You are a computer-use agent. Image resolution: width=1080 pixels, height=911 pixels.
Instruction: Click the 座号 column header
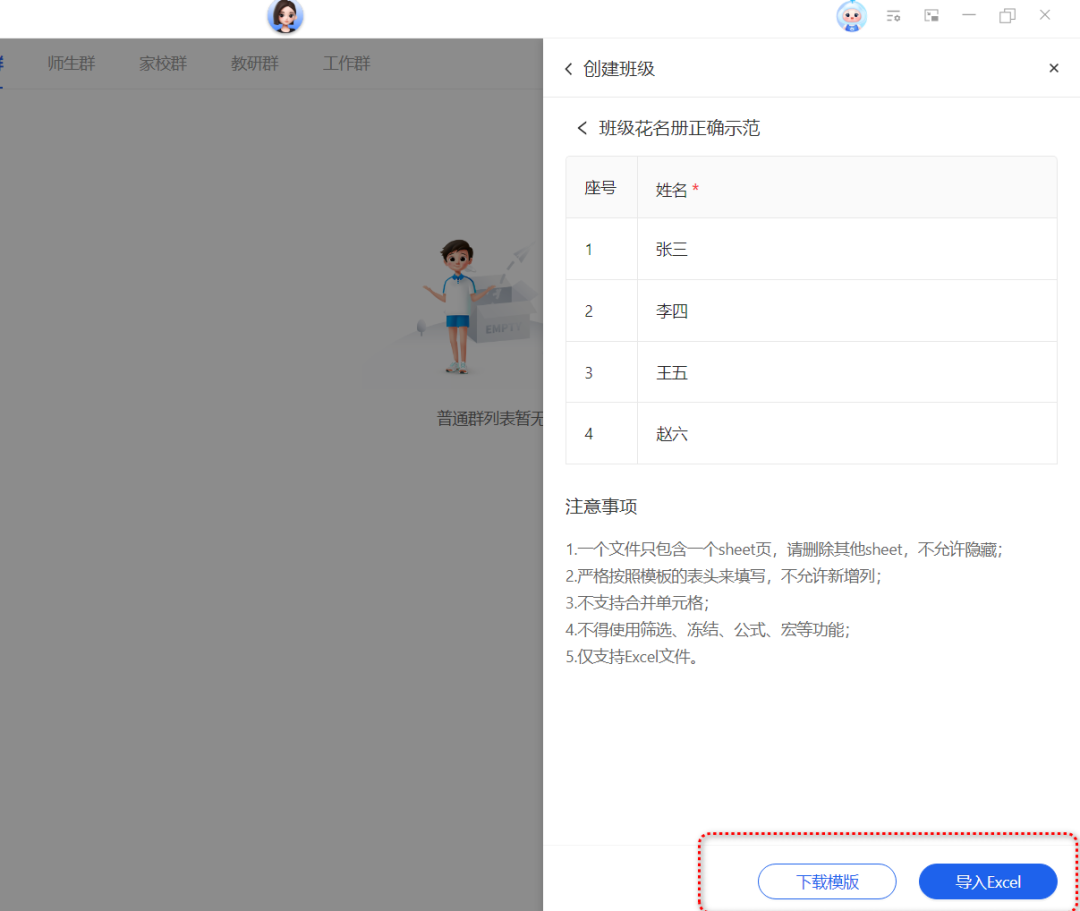click(601, 187)
